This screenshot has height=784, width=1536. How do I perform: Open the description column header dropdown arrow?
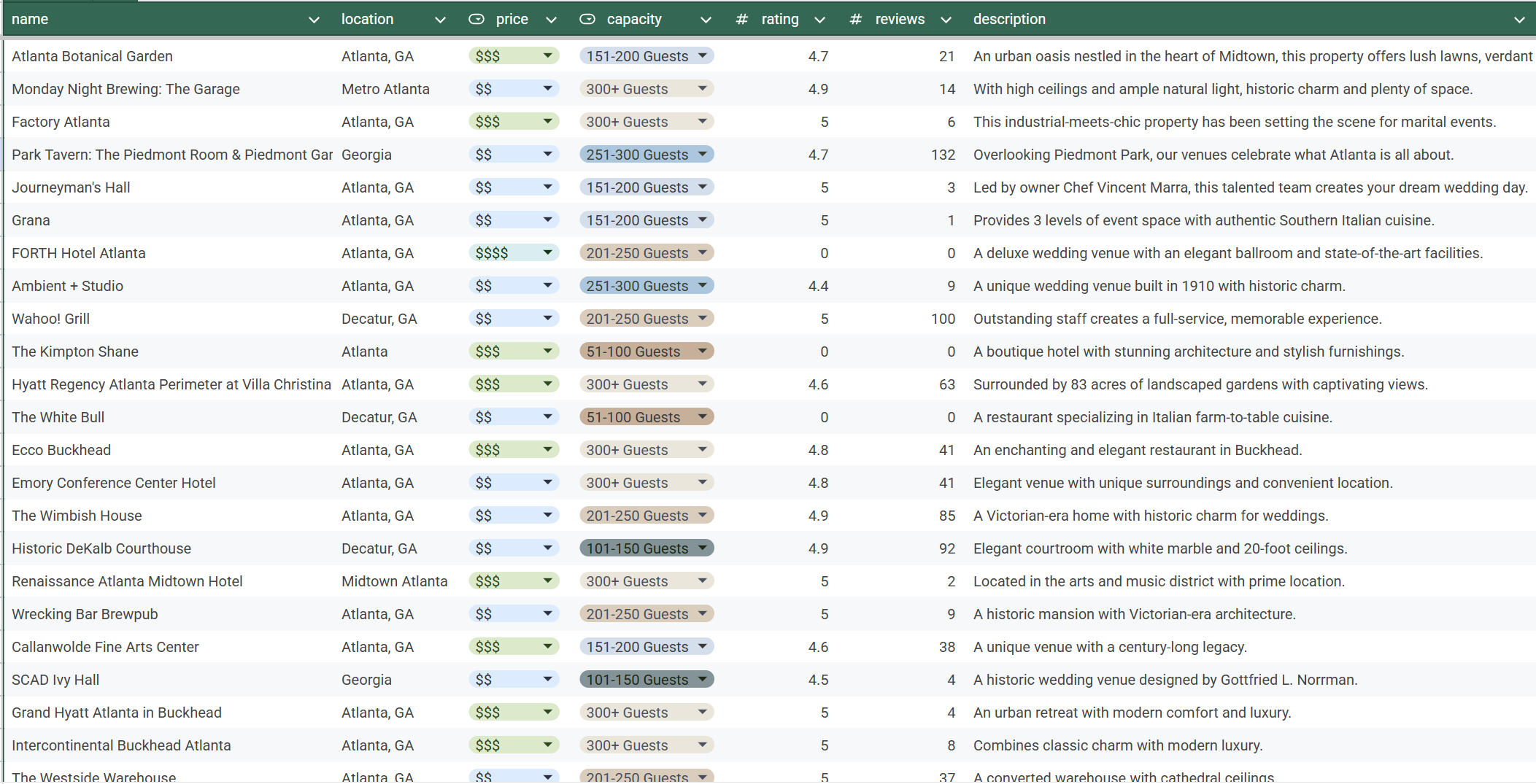(x=1519, y=20)
